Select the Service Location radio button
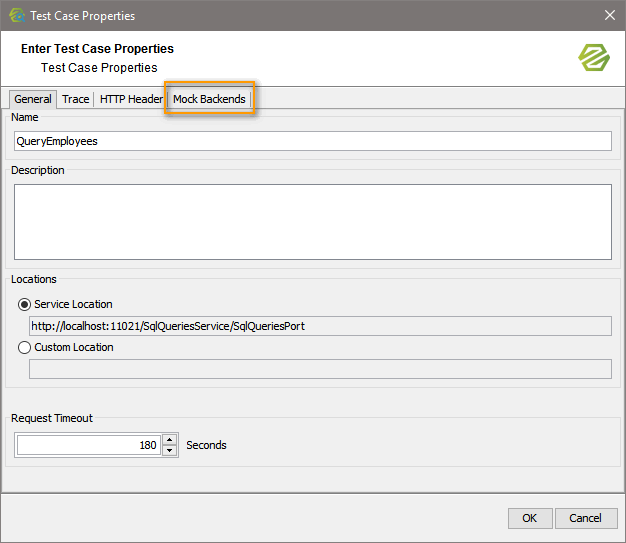 click(24, 304)
